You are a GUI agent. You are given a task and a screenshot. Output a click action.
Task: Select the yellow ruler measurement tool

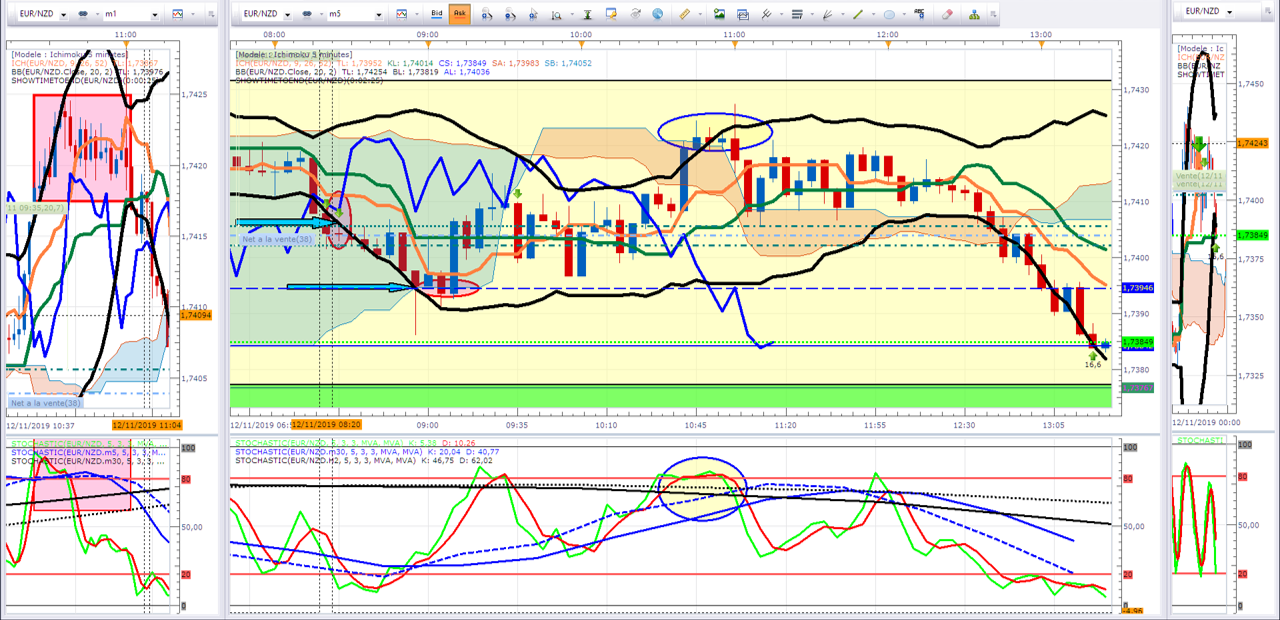[x=684, y=14]
